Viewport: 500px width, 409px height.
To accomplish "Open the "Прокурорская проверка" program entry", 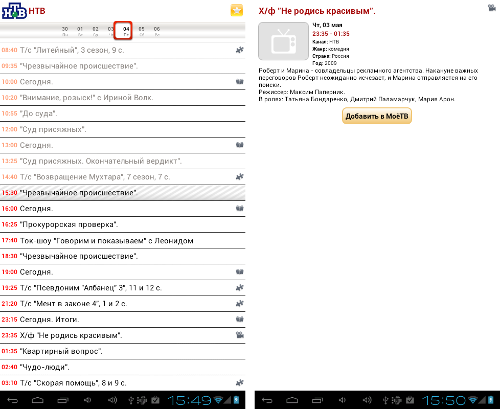I will (x=122, y=224).
